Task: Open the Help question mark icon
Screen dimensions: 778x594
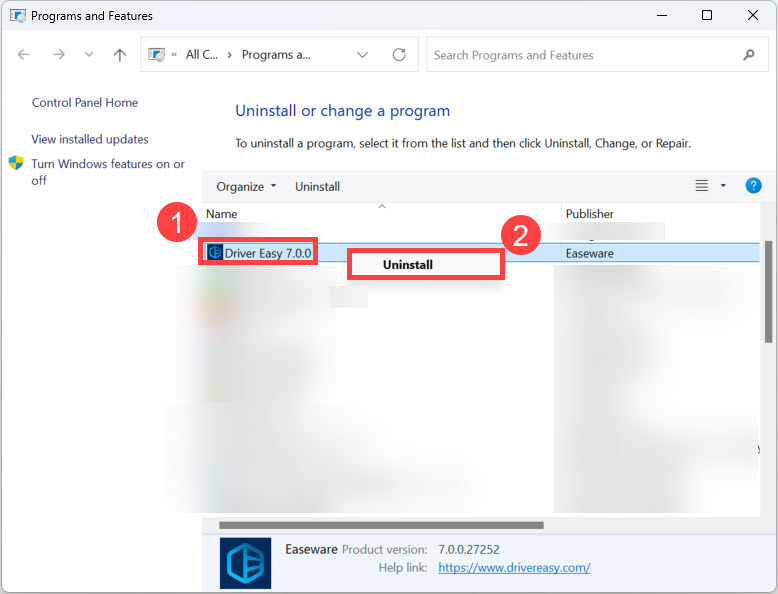Action: (x=753, y=186)
